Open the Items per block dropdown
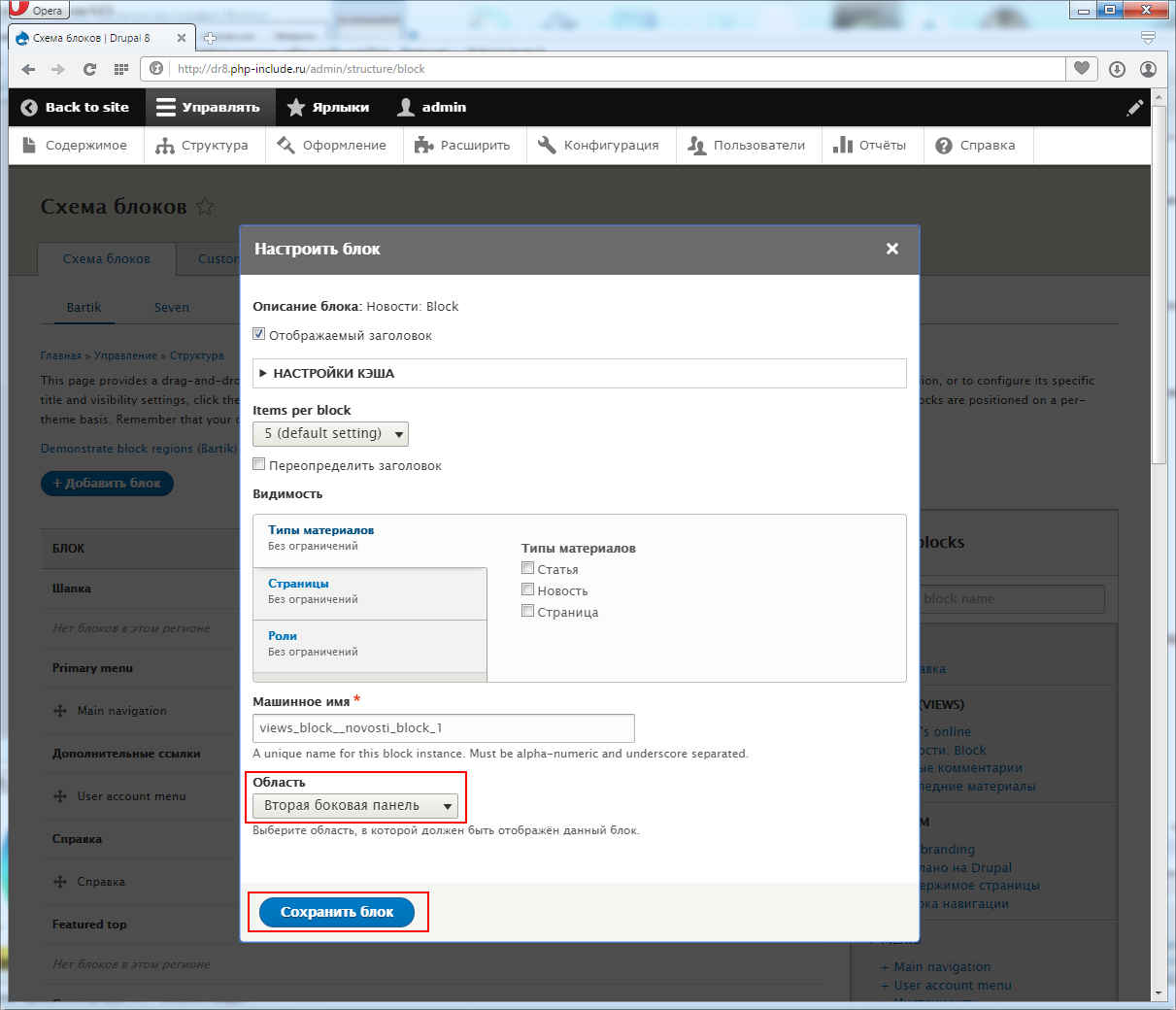1176x1010 pixels. coord(330,433)
